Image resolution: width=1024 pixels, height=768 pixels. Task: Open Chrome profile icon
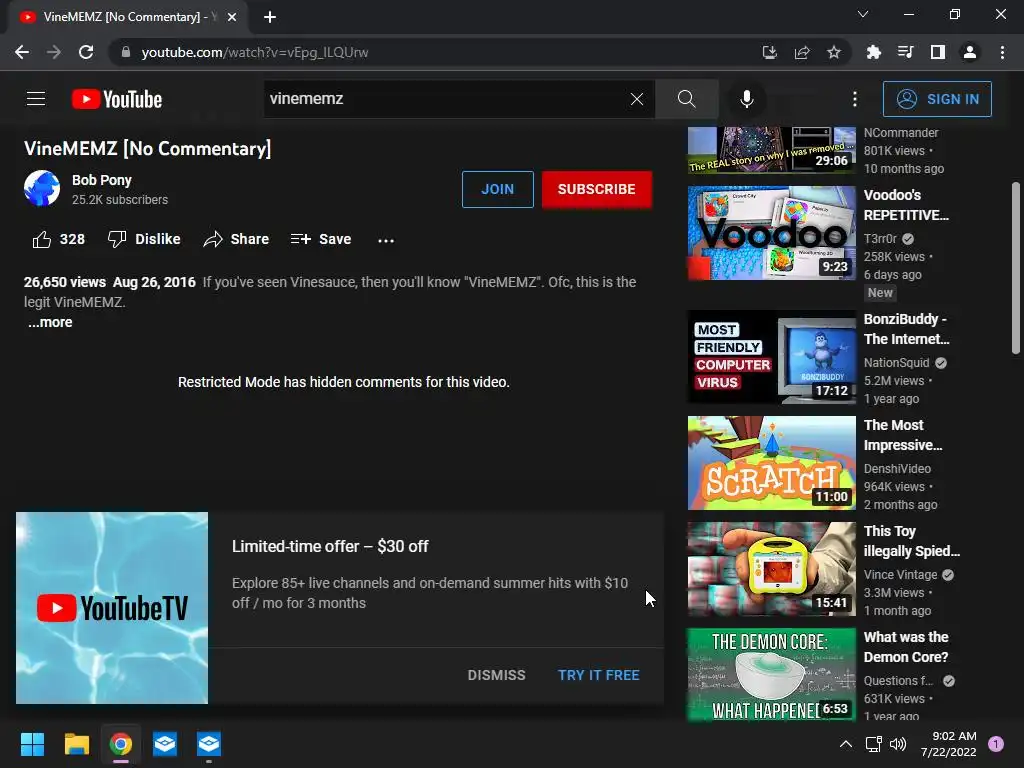[x=970, y=52]
